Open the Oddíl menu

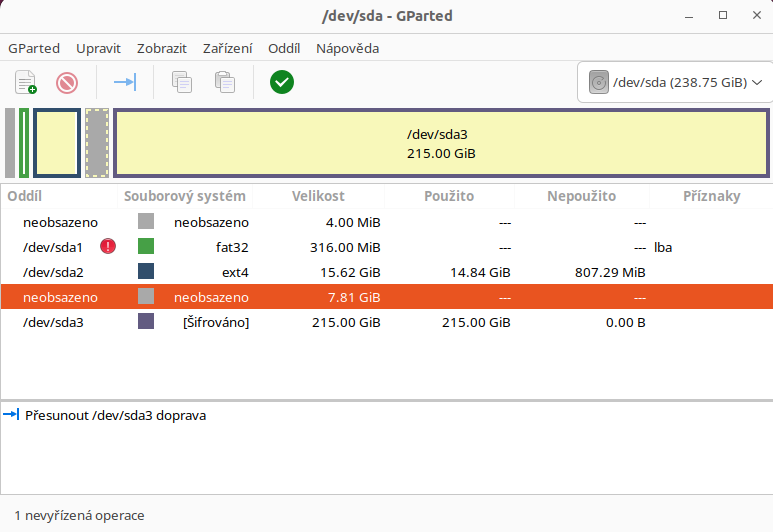point(284,48)
